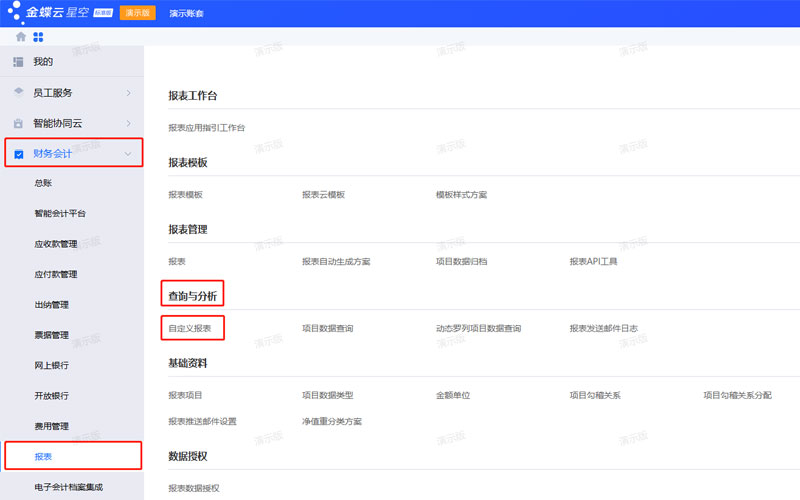Viewport: 800px width, 500px height.
Task: Click the 员工服务 sidebar icon
Action: (x=18, y=93)
